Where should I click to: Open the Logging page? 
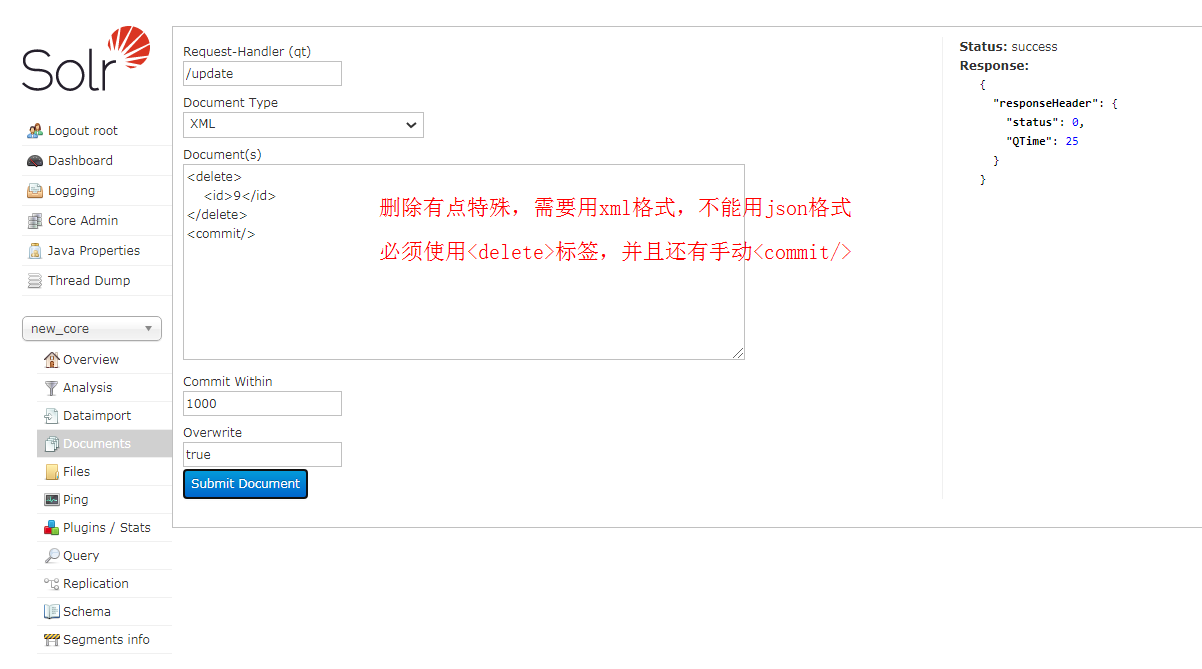click(x=72, y=191)
